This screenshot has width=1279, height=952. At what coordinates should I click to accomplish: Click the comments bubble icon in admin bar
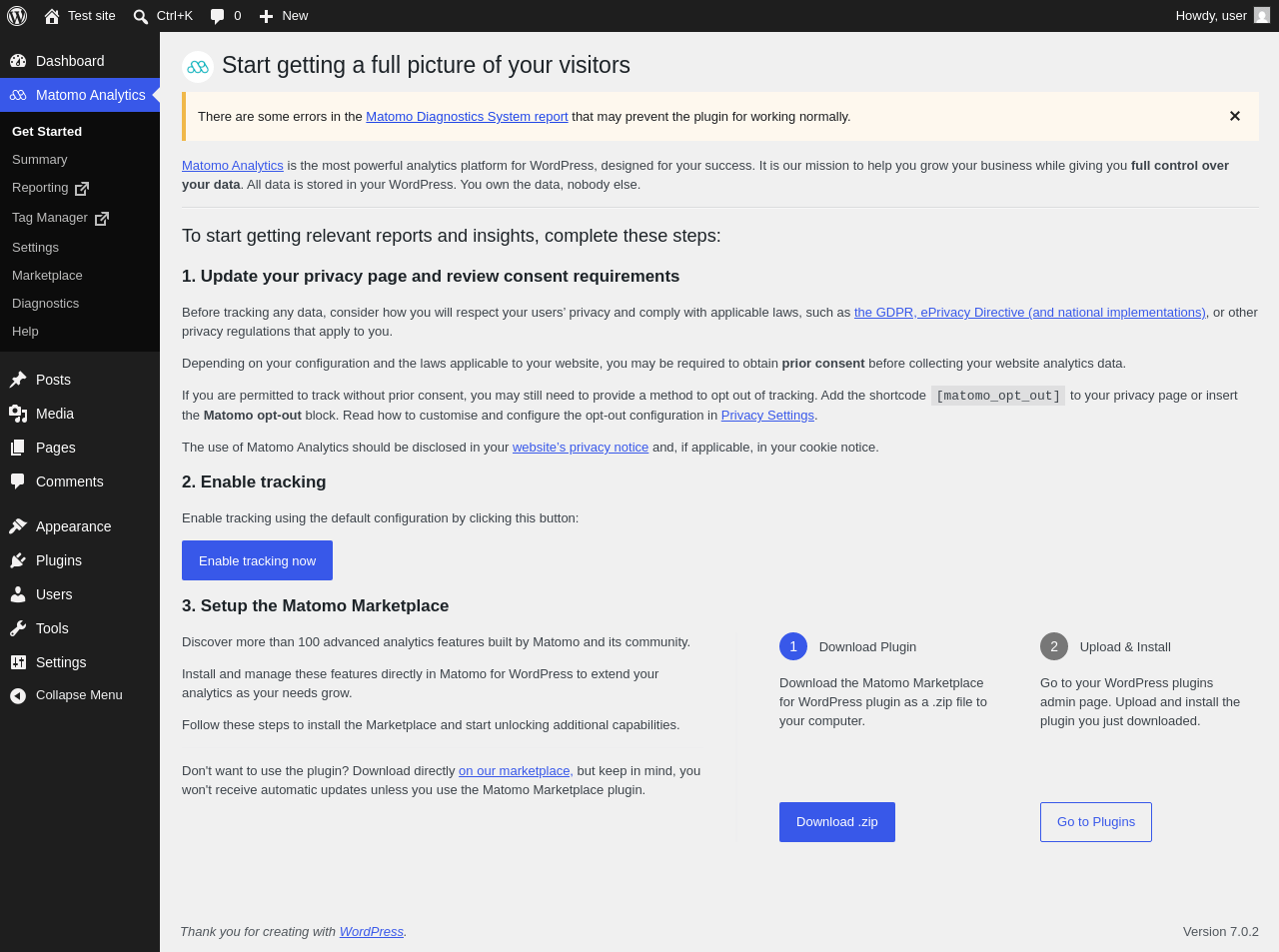[218, 16]
